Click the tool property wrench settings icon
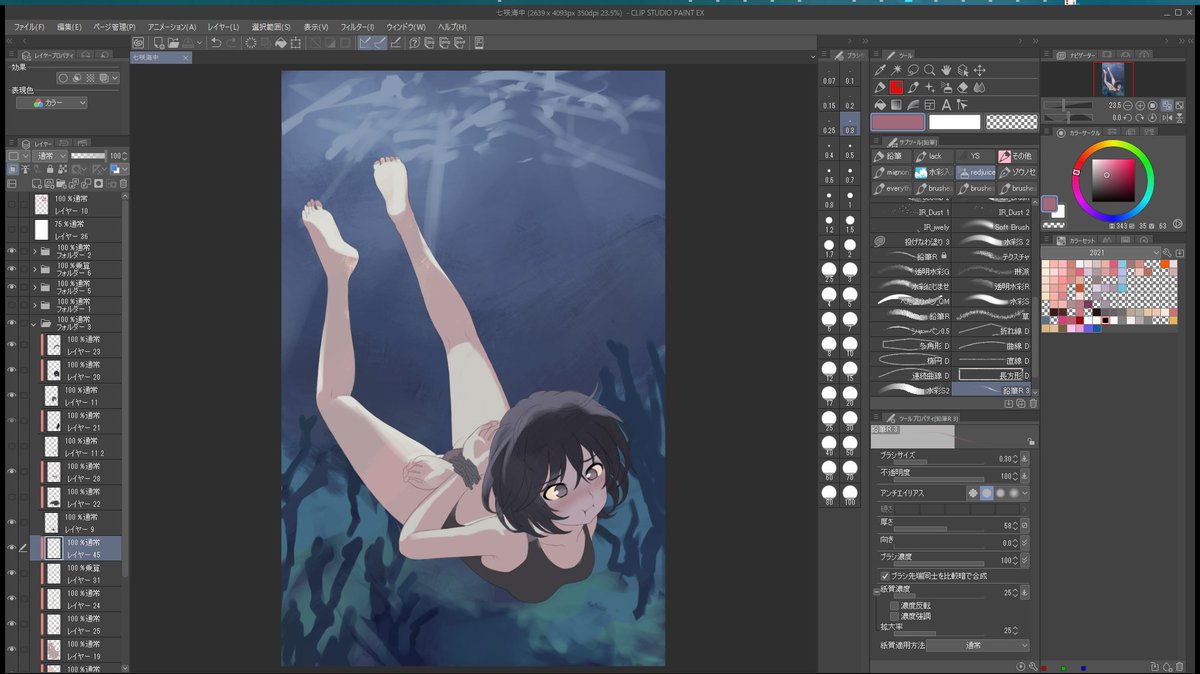1200x674 pixels. [x=1033, y=666]
